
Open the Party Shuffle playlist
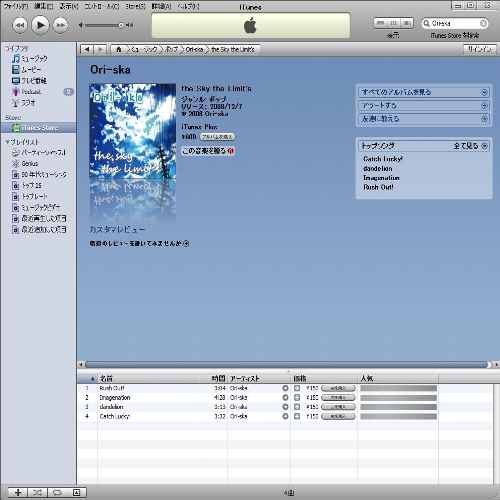pyautogui.click(x=39, y=152)
